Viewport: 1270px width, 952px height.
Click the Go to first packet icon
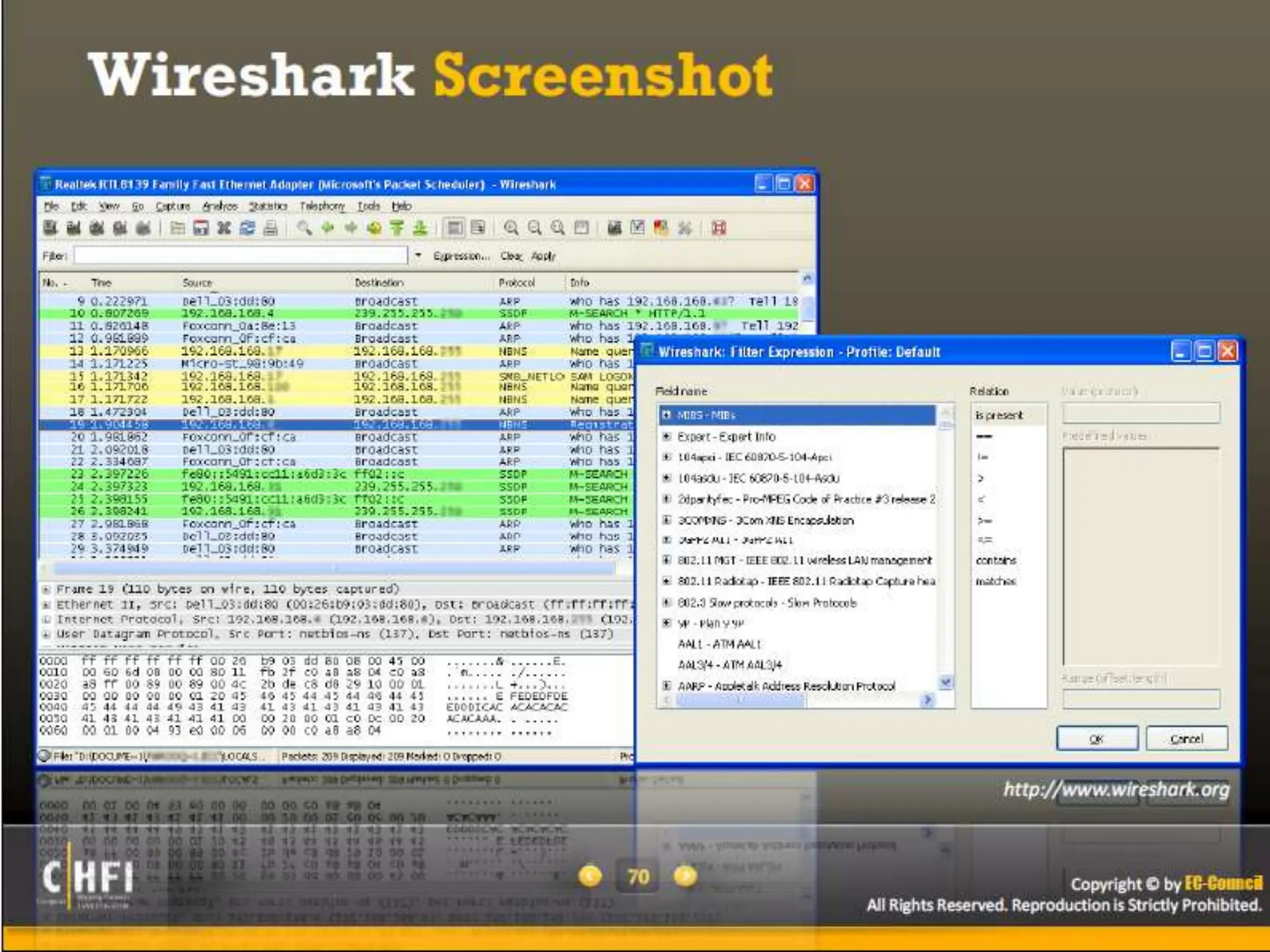pos(397,228)
